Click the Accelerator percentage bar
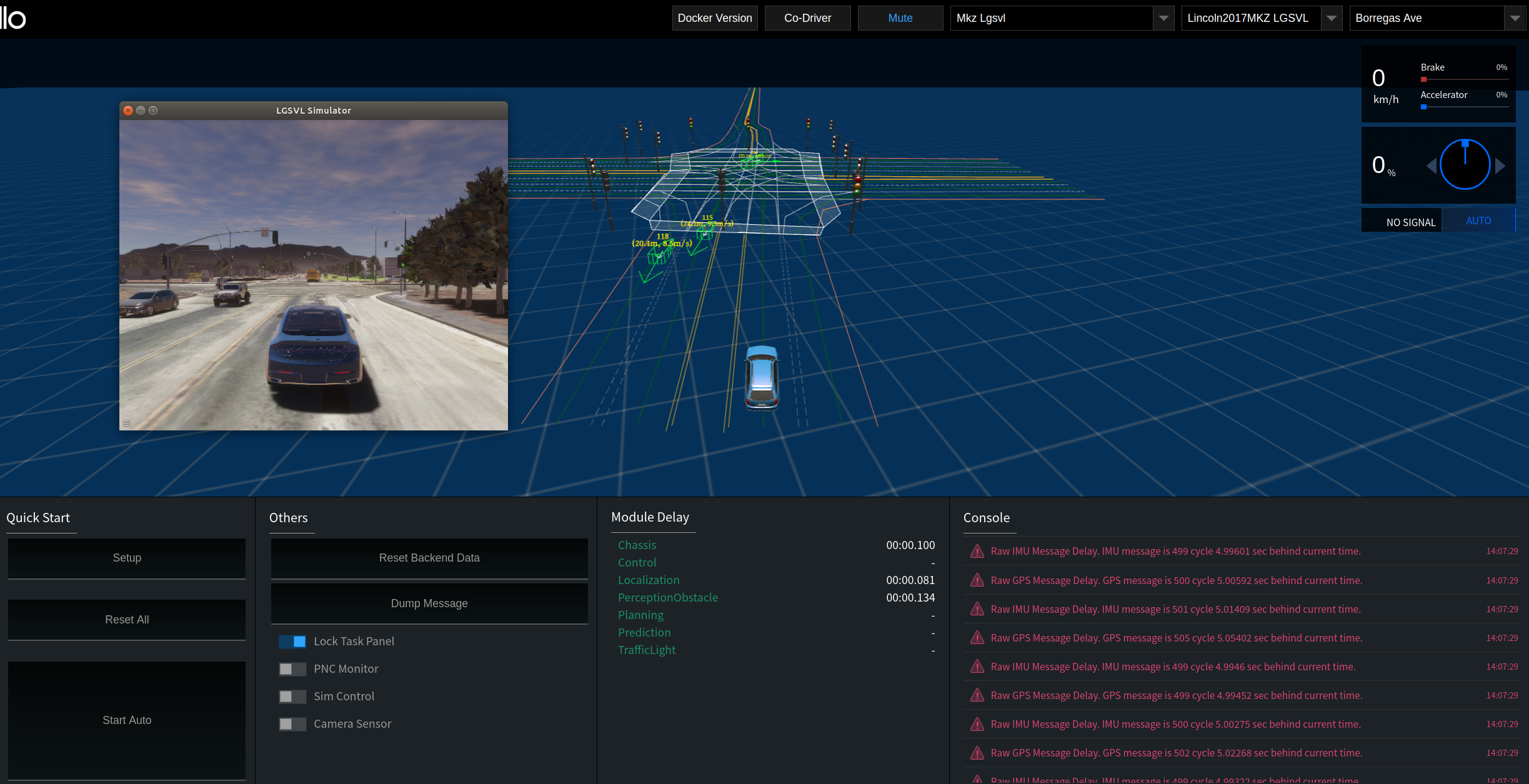 point(1464,107)
